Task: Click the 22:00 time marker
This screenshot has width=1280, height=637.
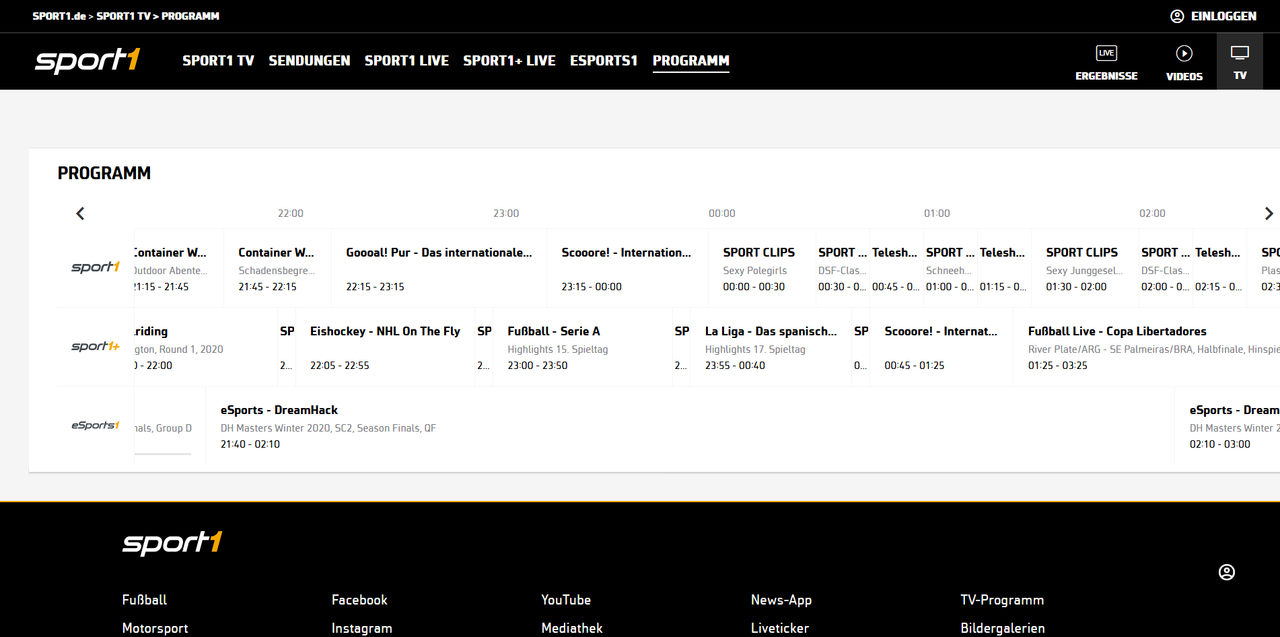Action: [x=290, y=213]
